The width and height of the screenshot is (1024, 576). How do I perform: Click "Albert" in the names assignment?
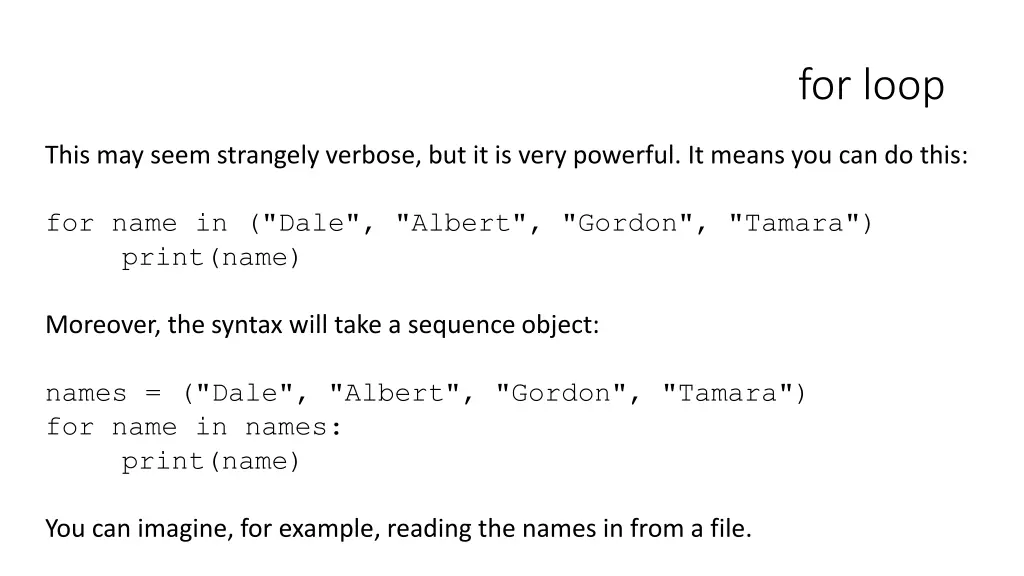click(x=394, y=393)
